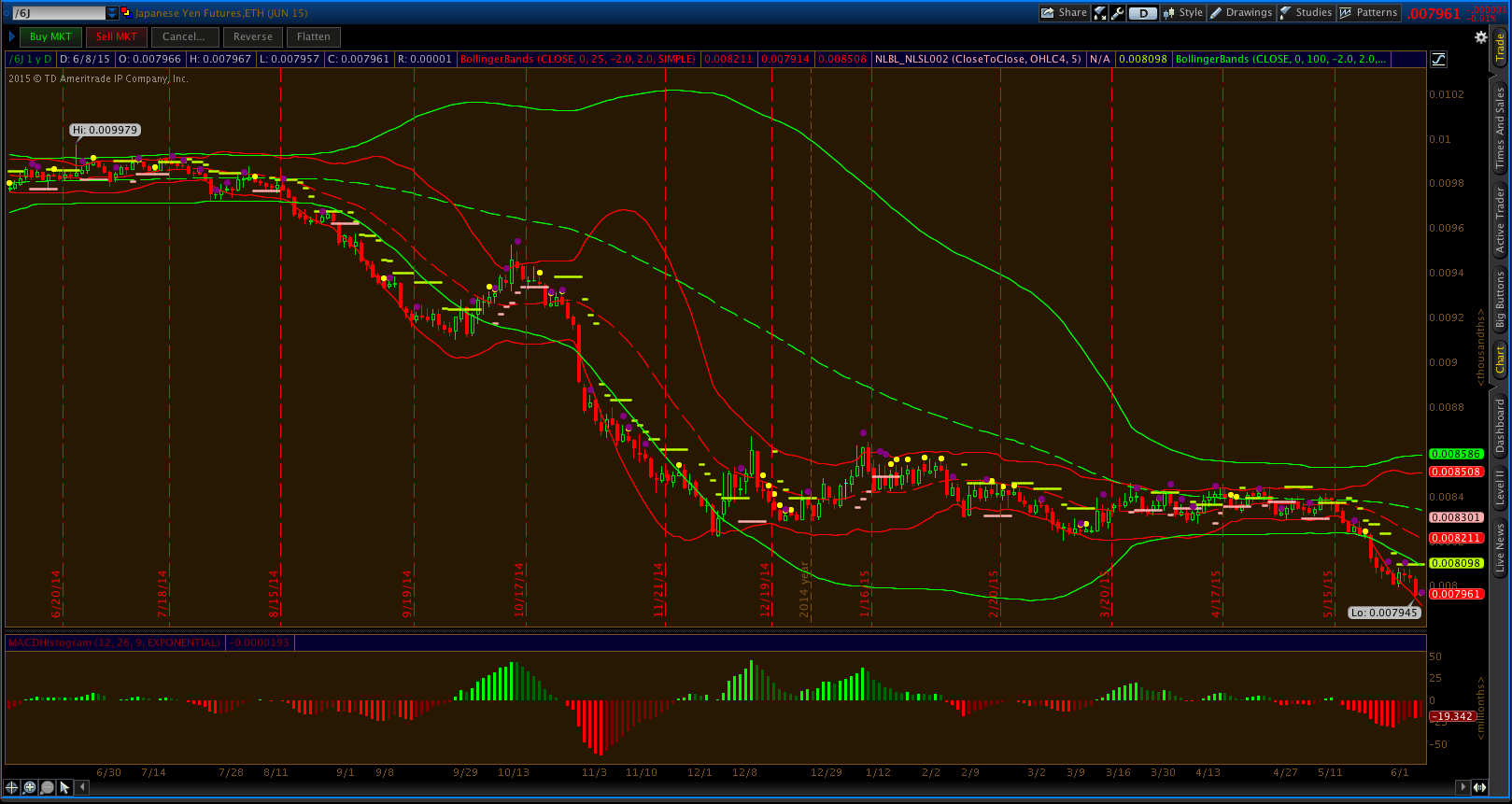Select the pointer cursor tool
This screenshot has height=804, width=1512.
point(65,787)
